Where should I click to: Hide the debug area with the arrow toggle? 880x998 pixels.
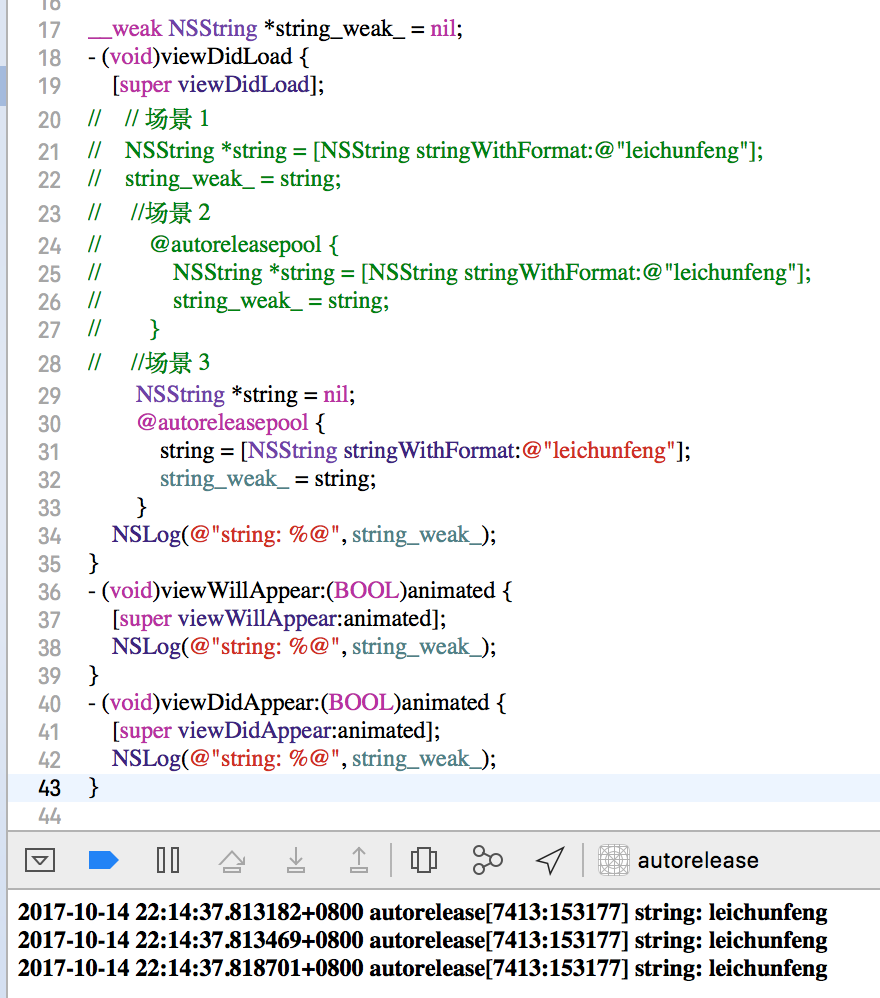pos(40,861)
